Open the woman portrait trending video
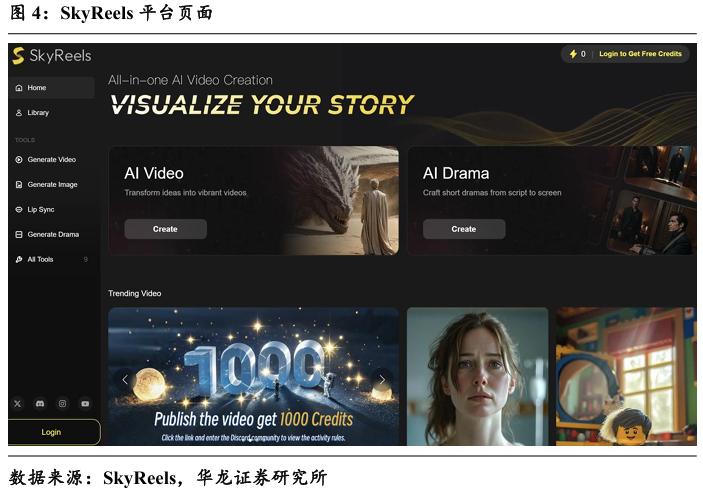Image resolution: width=703 pixels, height=492 pixels. coord(477,376)
